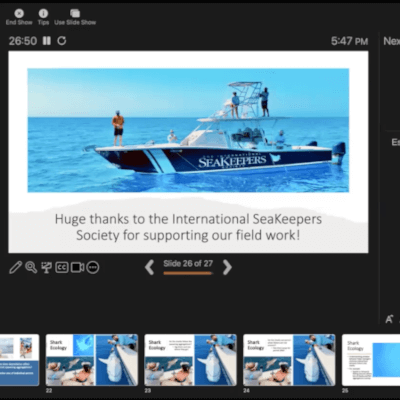Activate the zoom magnifier tool
The height and width of the screenshot is (400, 400).
tap(31, 267)
